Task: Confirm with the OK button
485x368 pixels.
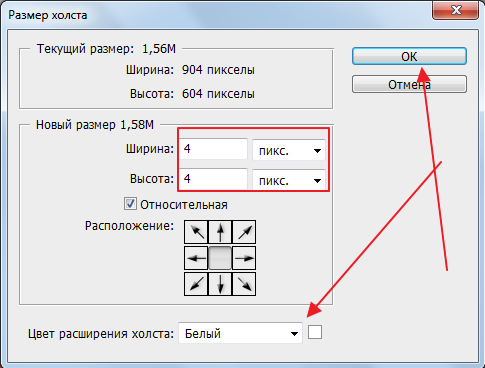Action: (409, 56)
